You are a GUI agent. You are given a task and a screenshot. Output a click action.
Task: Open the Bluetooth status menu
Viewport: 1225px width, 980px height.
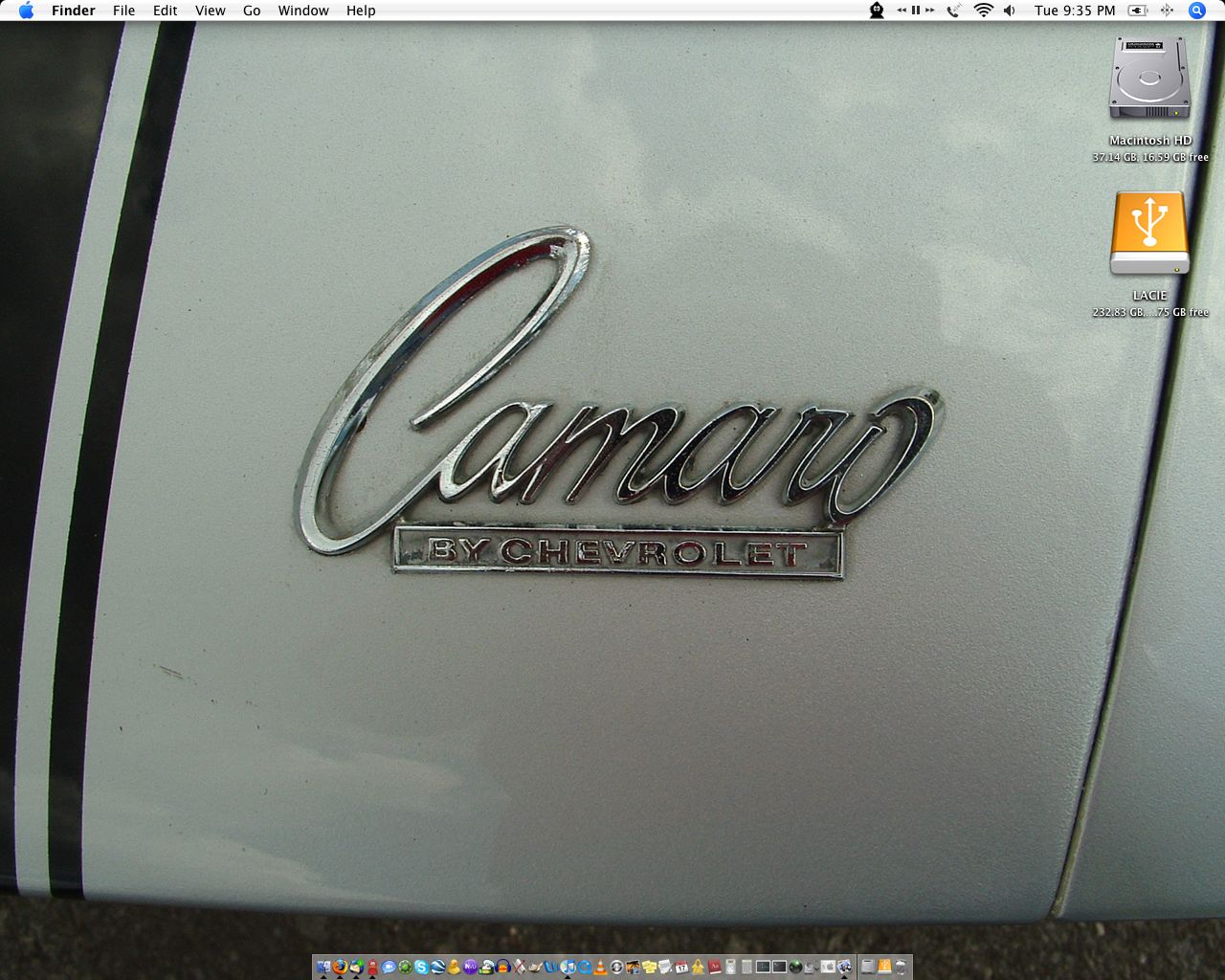pos(1167,11)
